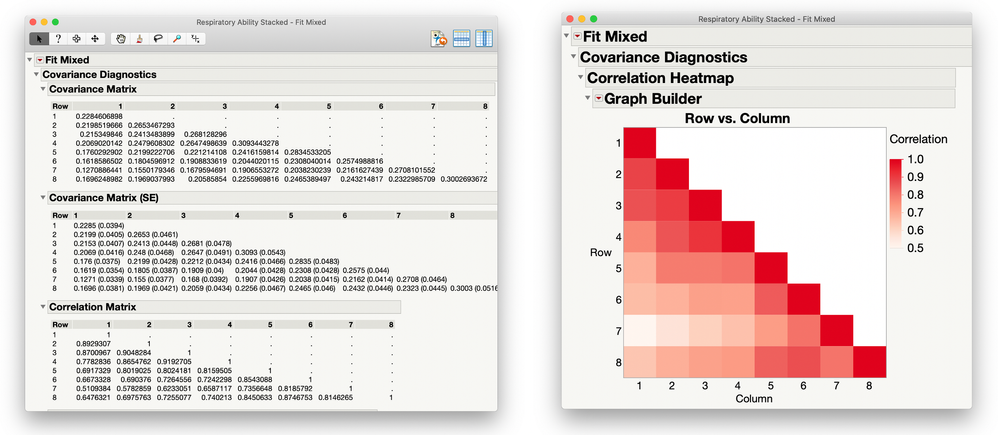Click the legend tick label 1.0
This screenshot has width=998, height=435.
915,159
